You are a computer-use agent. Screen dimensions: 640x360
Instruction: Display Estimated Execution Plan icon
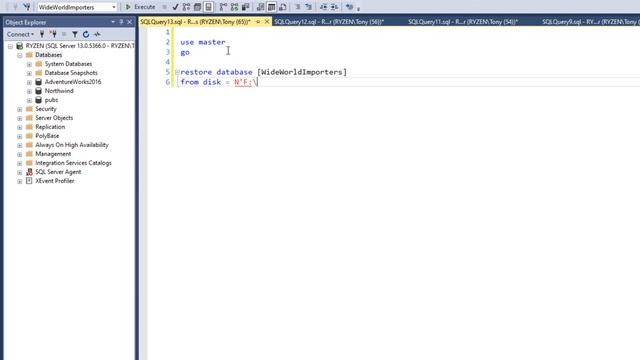(x=187, y=7)
